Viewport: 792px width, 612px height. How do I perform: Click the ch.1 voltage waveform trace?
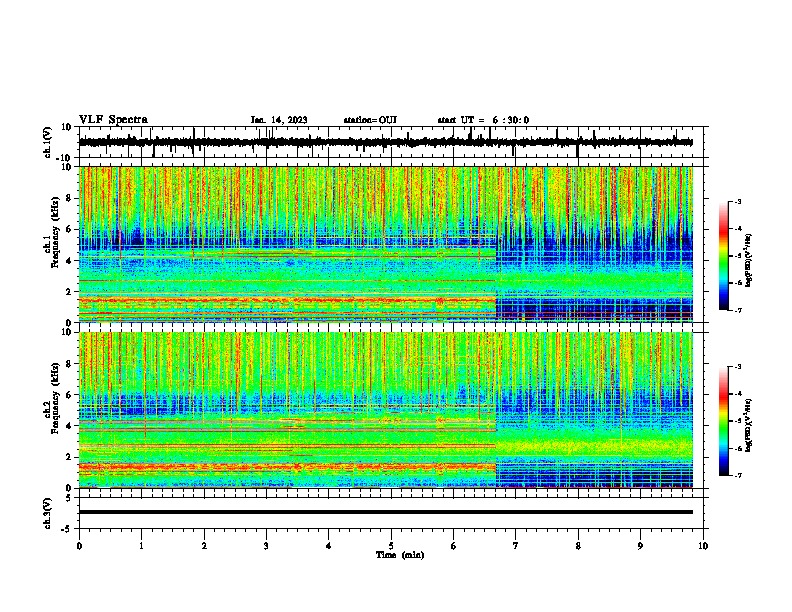(x=385, y=142)
